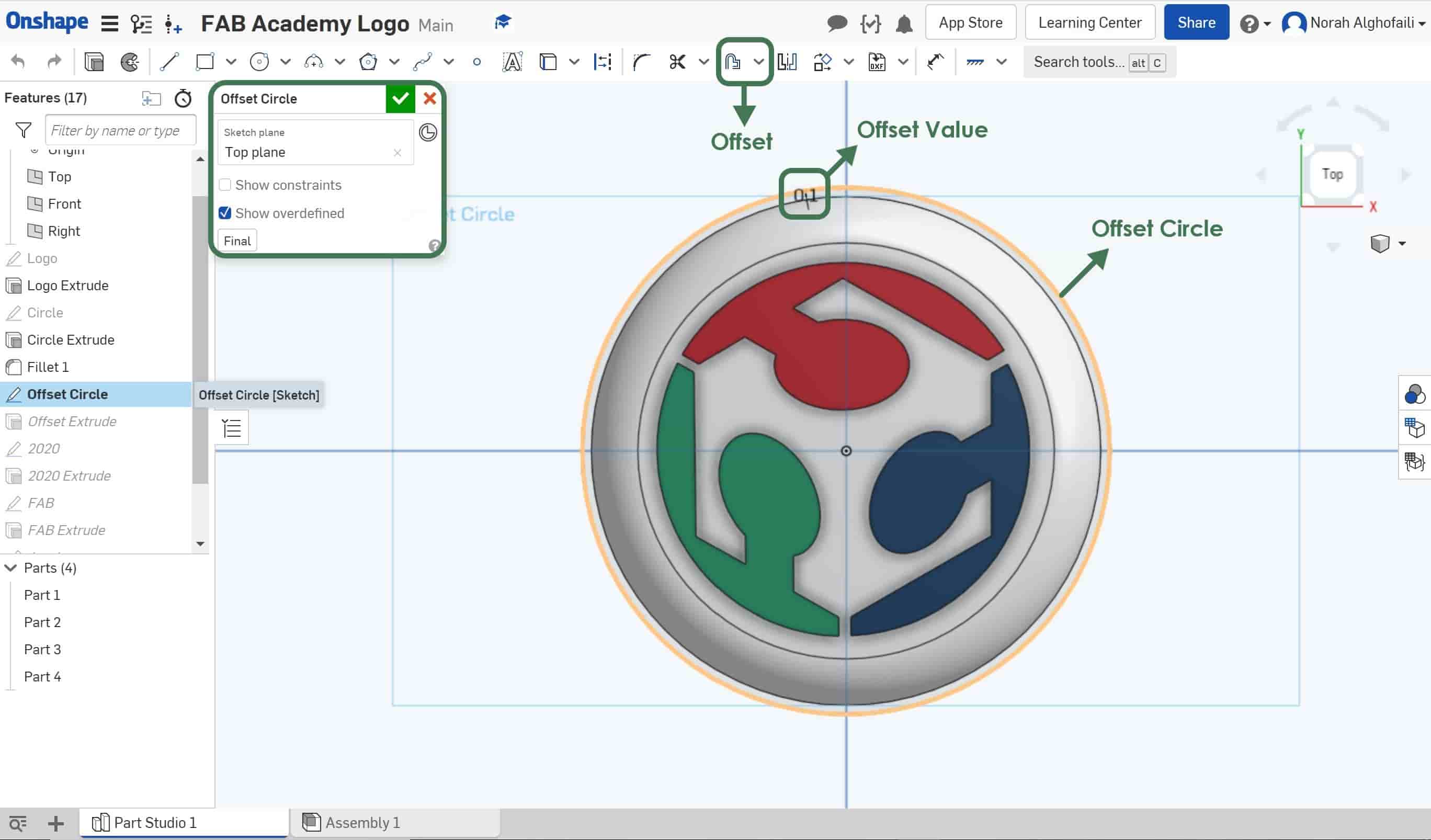The image size is (1431, 840).
Task: Click the App Store button
Action: click(970, 22)
